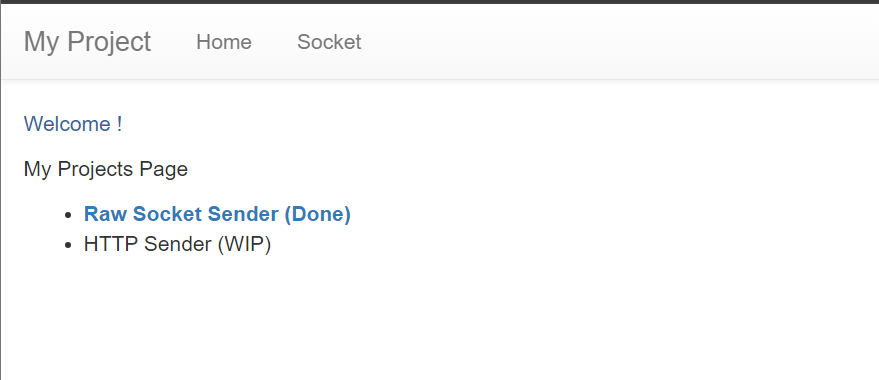Click the bullet before Raw Socket Sender
The image size is (879, 380).
69,215
